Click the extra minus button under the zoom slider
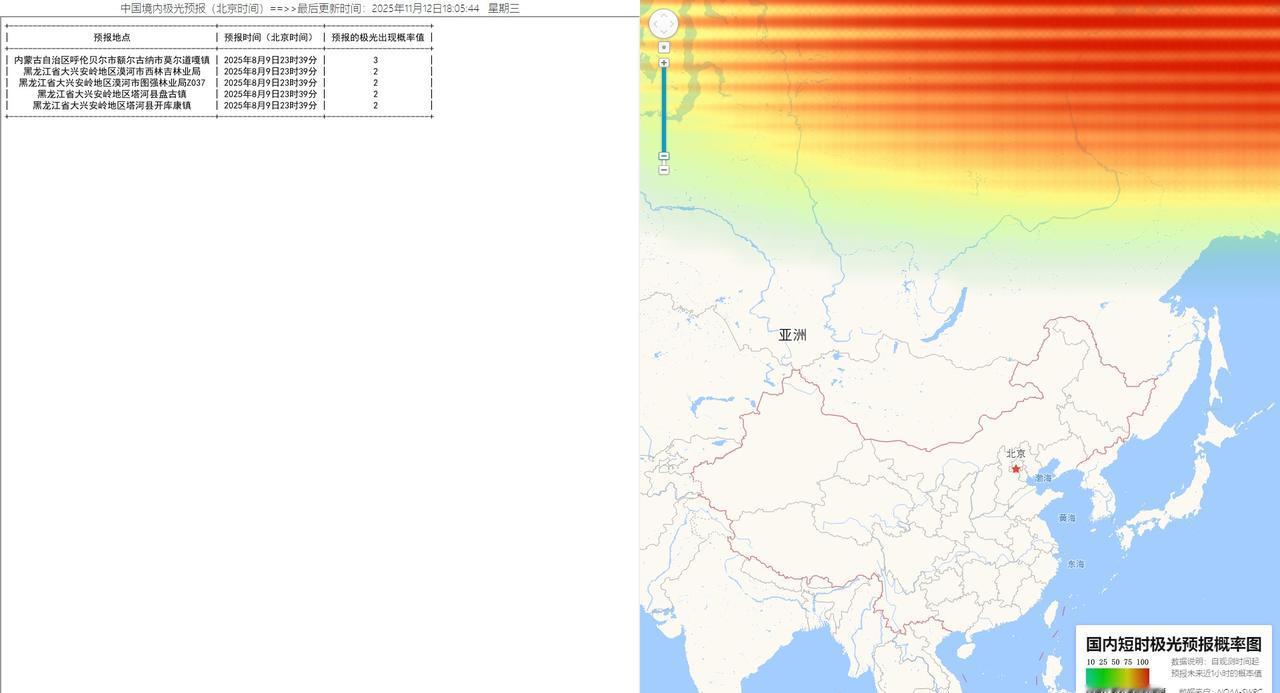Image resolution: width=1280 pixels, height=693 pixels. pyautogui.click(x=663, y=169)
